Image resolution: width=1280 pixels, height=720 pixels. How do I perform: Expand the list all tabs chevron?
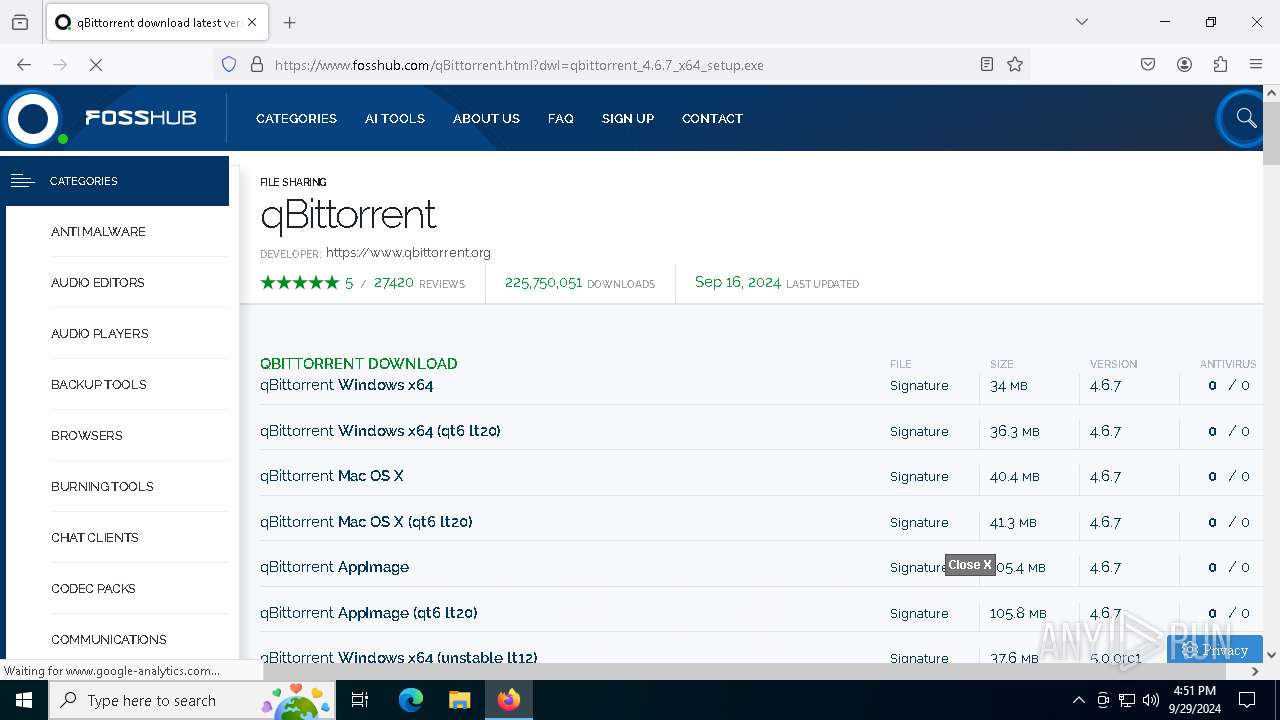pyautogui.click(x=1081, y=22)
